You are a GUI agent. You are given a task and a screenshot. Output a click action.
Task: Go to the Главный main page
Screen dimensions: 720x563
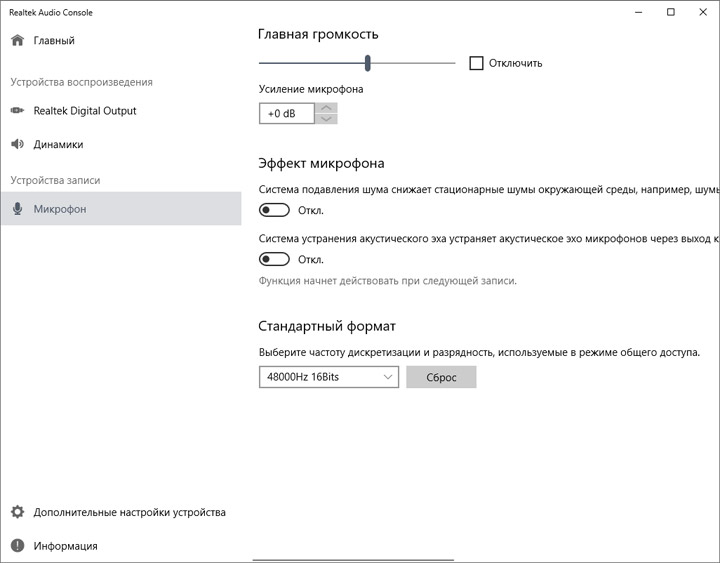(x=54, y=41)
